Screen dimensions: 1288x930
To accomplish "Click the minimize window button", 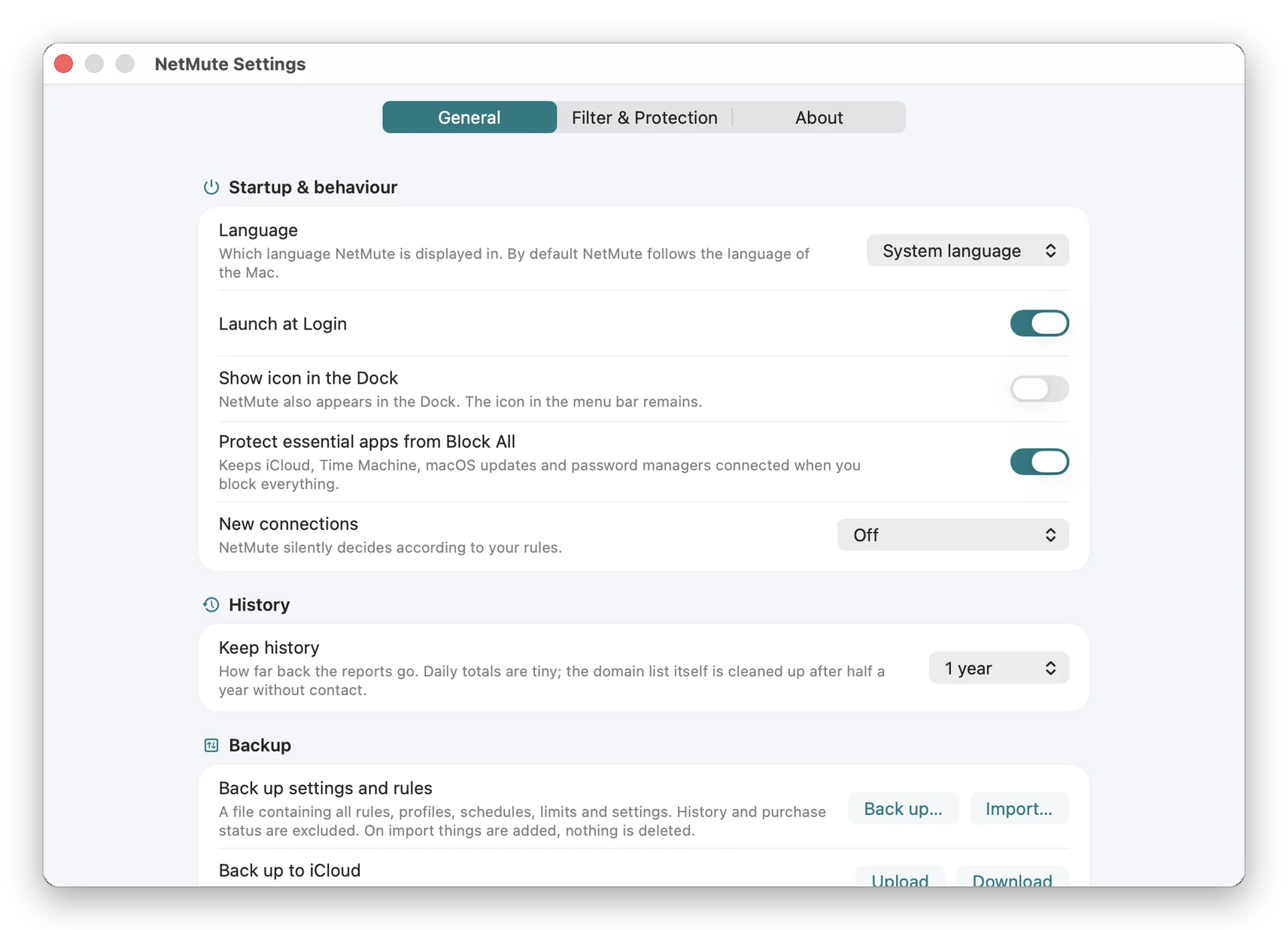I will click(94, 64).
